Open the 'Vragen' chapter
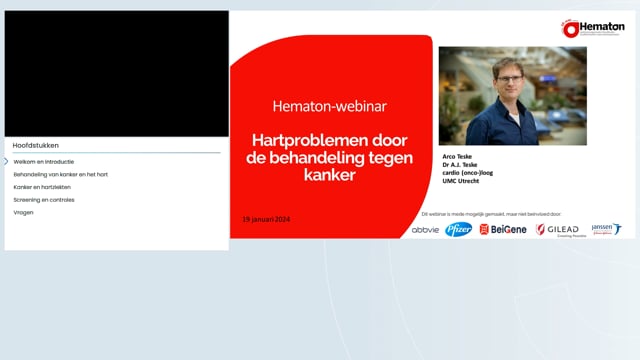 tap(23, 213)
